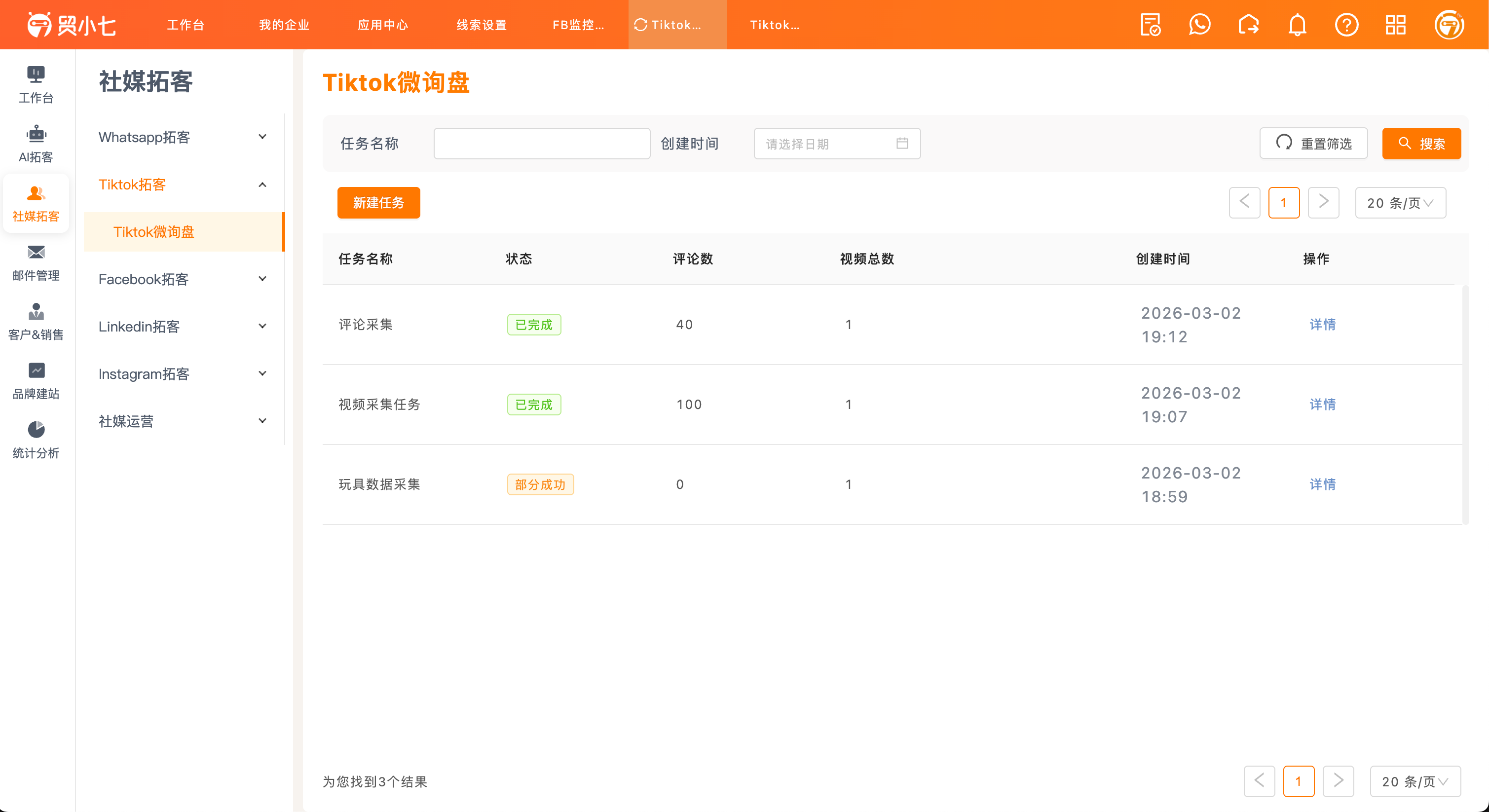Image resolution: width=1489 pixels, height=812 pixels.
Task: Focus the 任务名称 input field
Action: pyautogui.click(x=542, y=144)
